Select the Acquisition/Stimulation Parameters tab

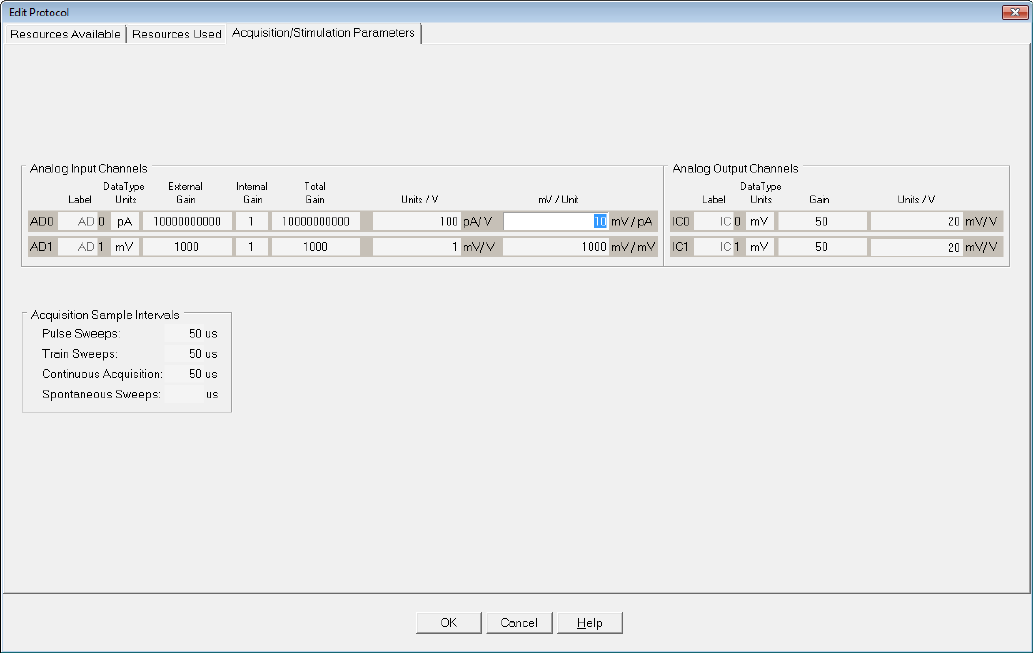pyautogui.click(x=323, y=33)
